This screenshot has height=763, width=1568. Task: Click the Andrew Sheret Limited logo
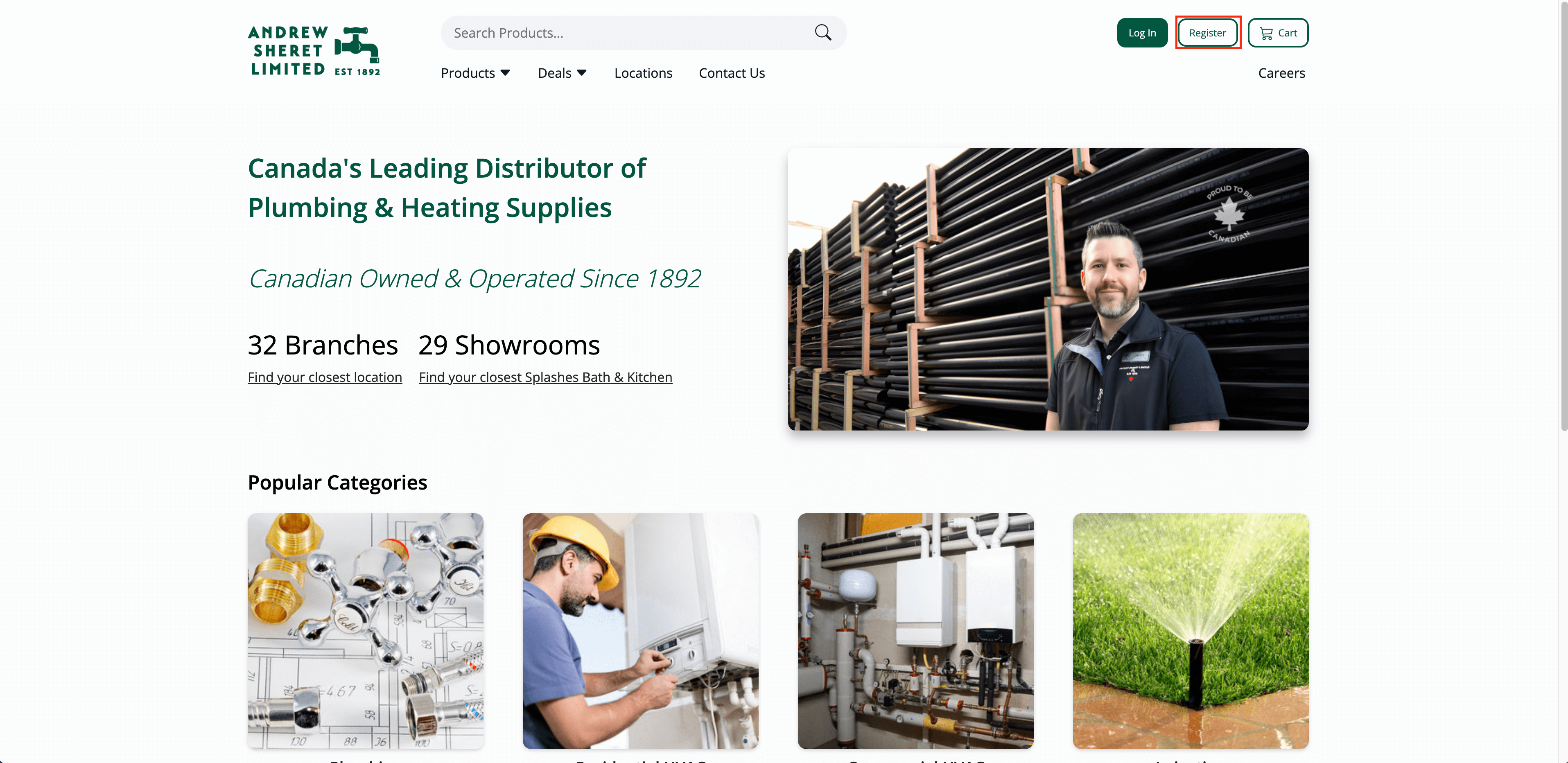(314, 51)
